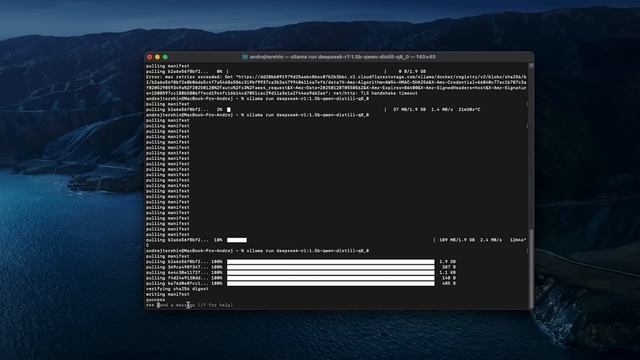Click the '1.9 GB' size beside full bar
640x360 pixels.
pyautogui.click(x=448, y=262)
